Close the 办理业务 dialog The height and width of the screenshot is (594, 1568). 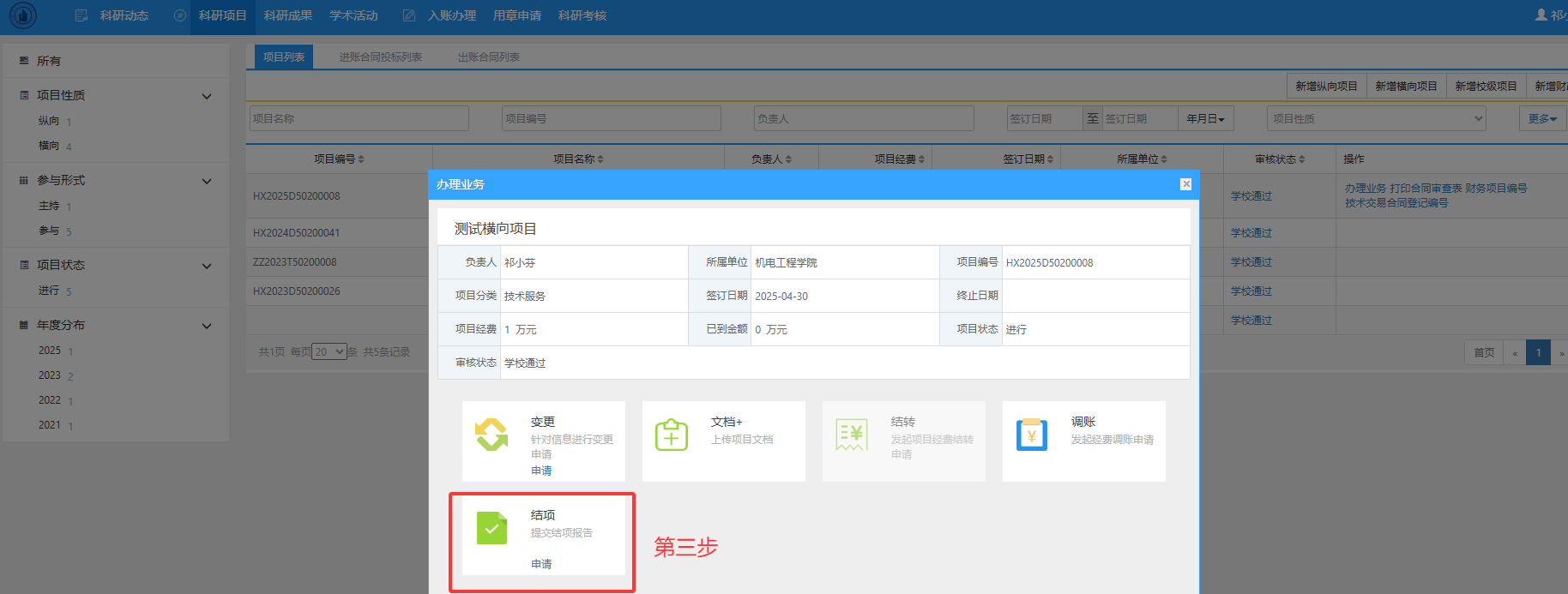click(x=1185, y=184)
